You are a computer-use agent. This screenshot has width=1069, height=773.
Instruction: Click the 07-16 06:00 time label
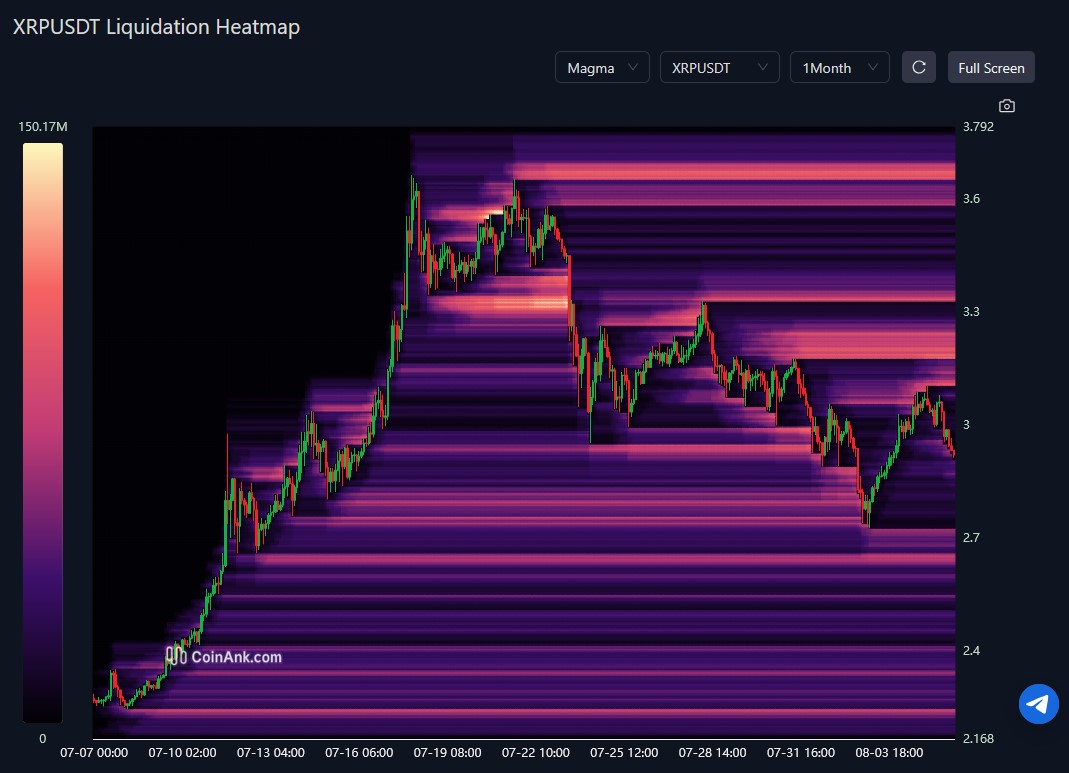click(x=359, y=753)
